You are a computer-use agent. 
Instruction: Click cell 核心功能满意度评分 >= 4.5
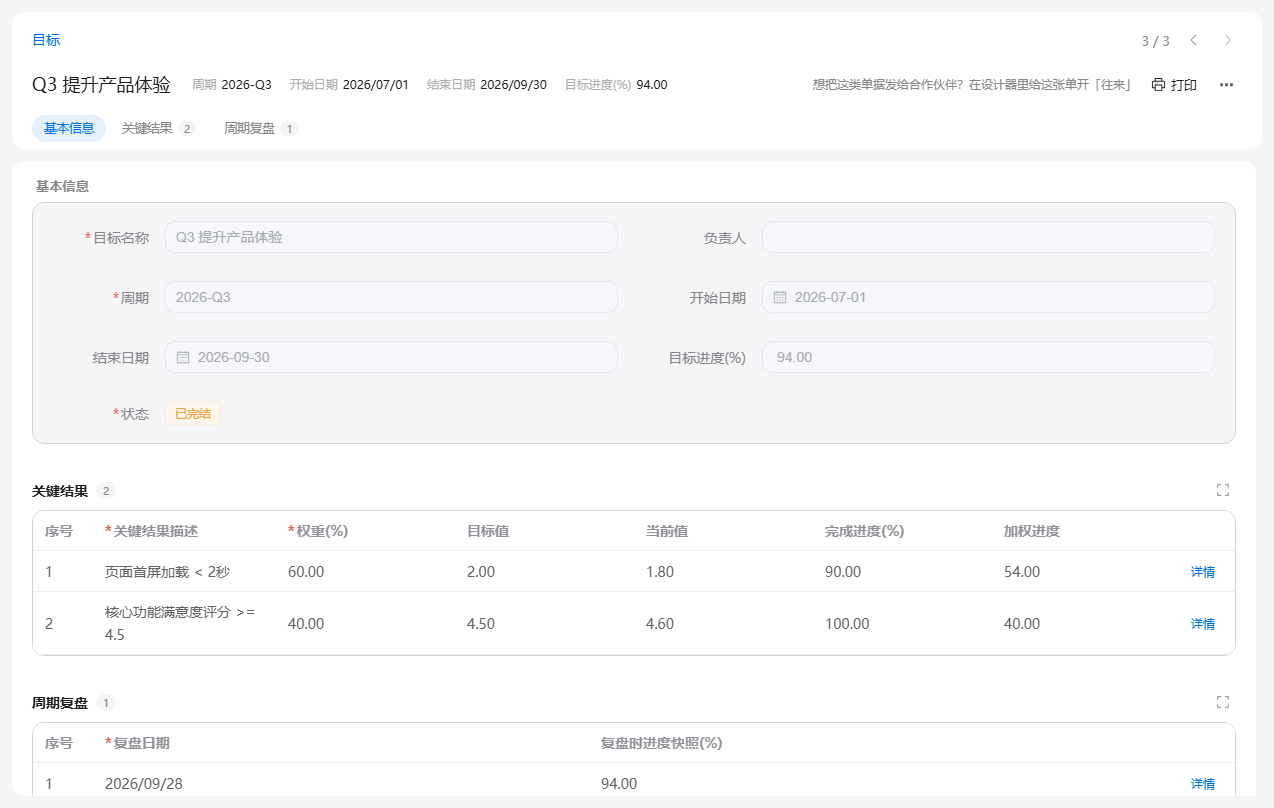(180, 623)
